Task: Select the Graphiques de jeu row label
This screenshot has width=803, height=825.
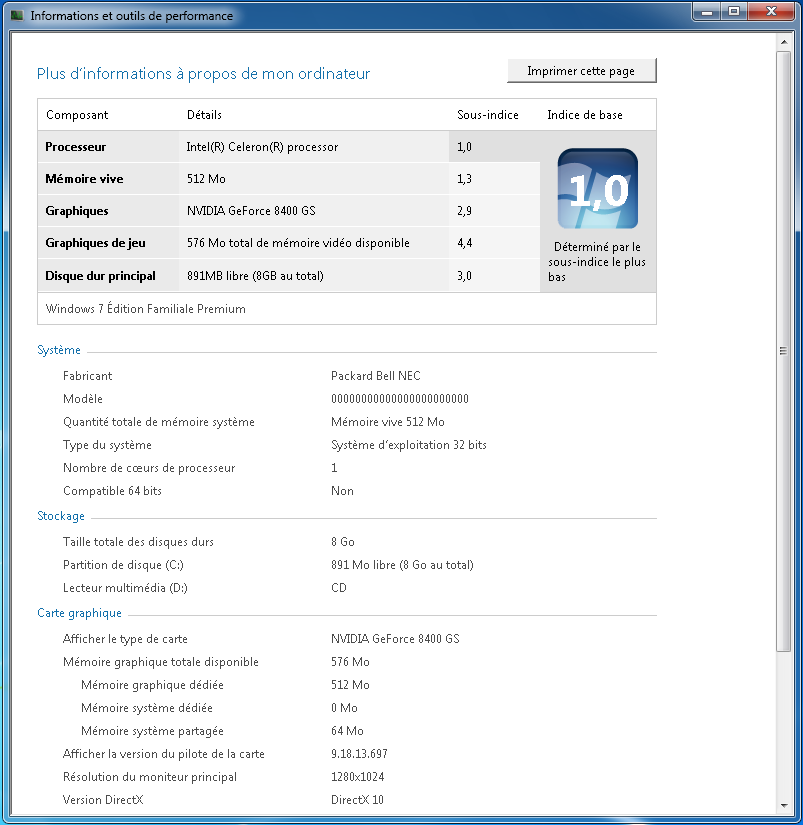Action: click(x=95, y=243)
